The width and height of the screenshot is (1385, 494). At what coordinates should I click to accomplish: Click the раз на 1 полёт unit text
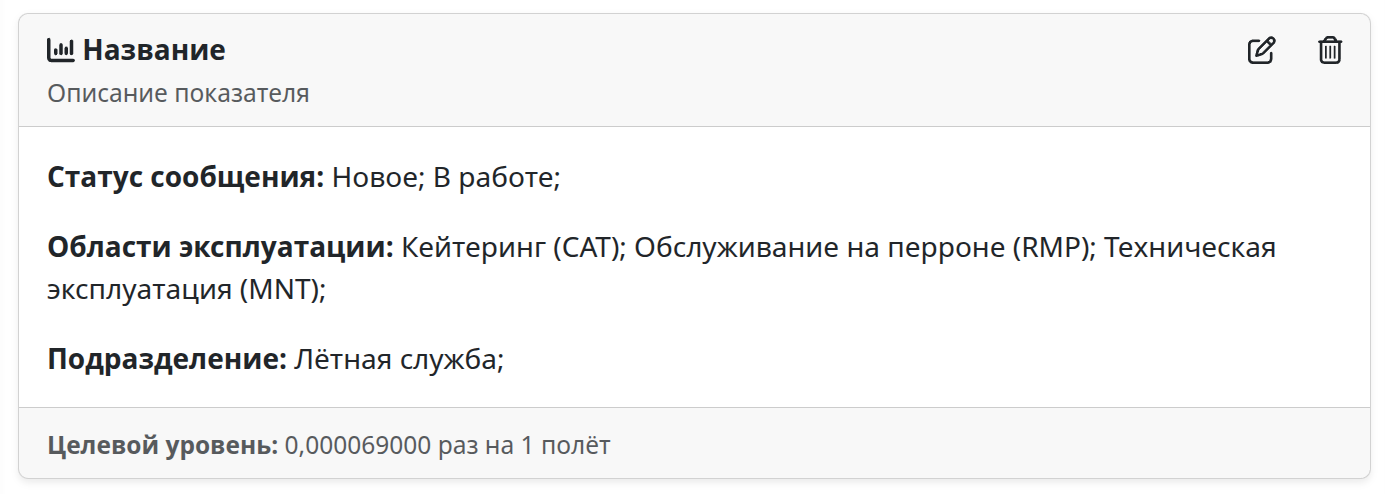tap(524, 445)
